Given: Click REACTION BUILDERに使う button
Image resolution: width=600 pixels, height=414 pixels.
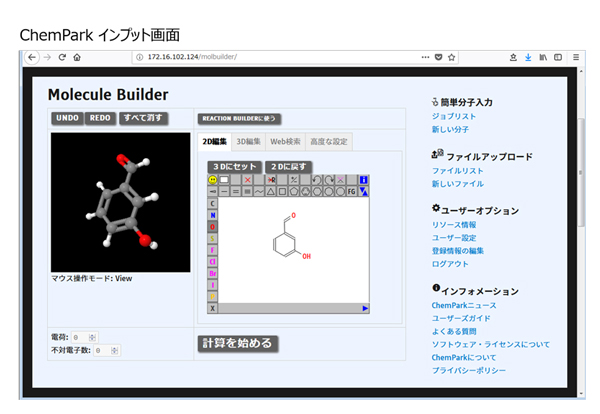Looking at the screenshot, I should (239, 119).
